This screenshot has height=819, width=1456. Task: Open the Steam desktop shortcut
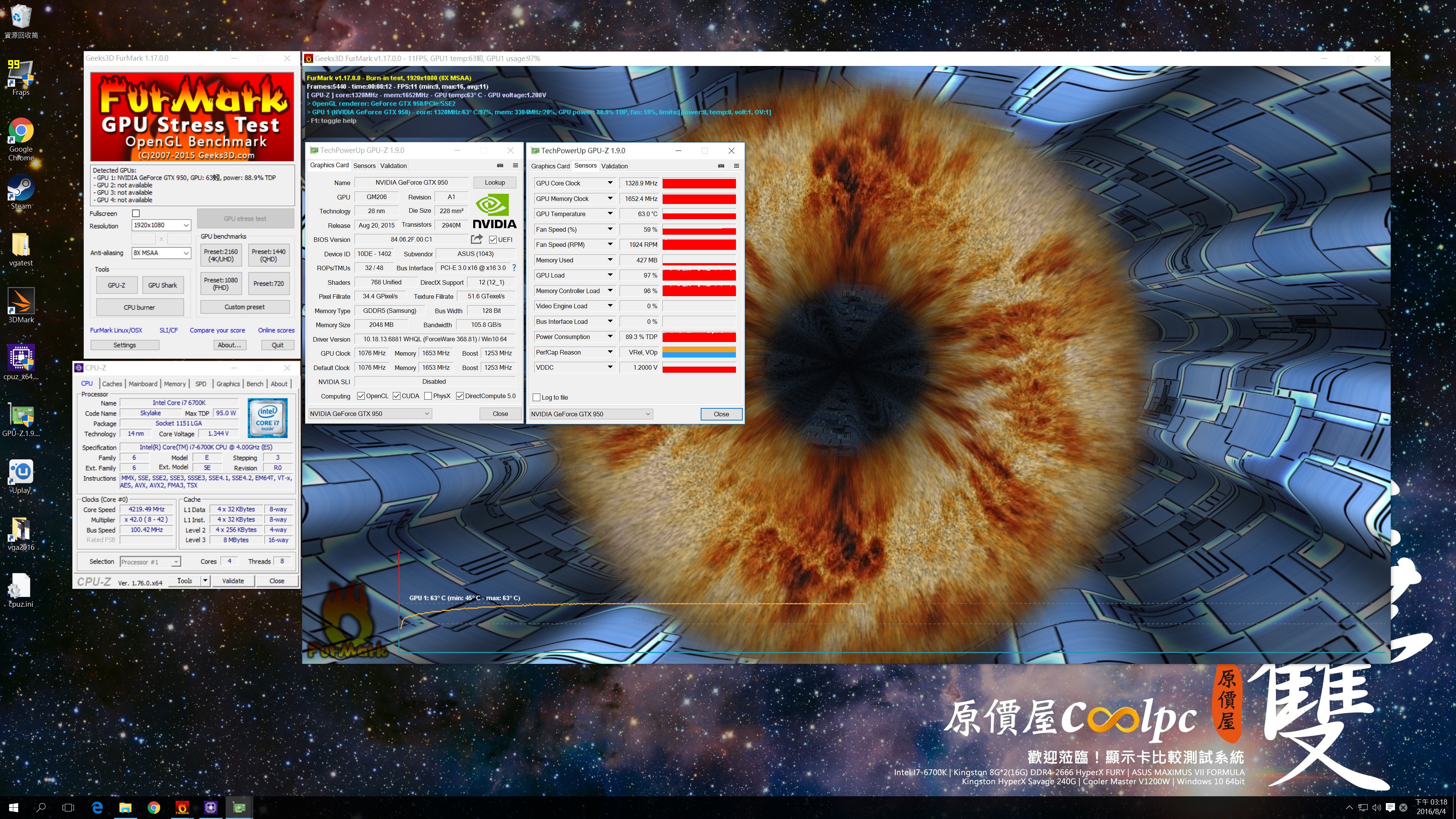21,192
